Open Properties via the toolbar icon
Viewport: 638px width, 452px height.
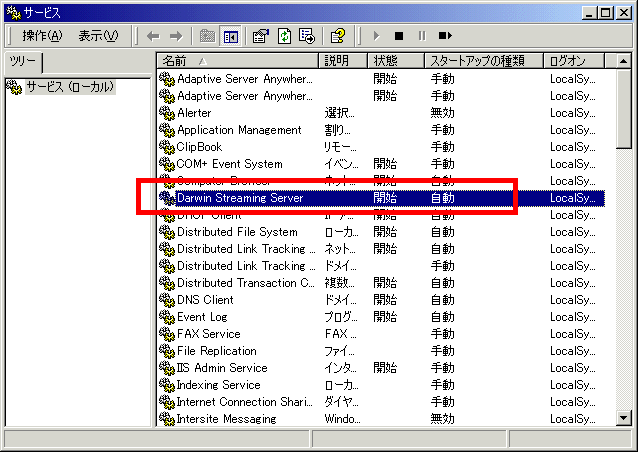[x=261, y=36]
